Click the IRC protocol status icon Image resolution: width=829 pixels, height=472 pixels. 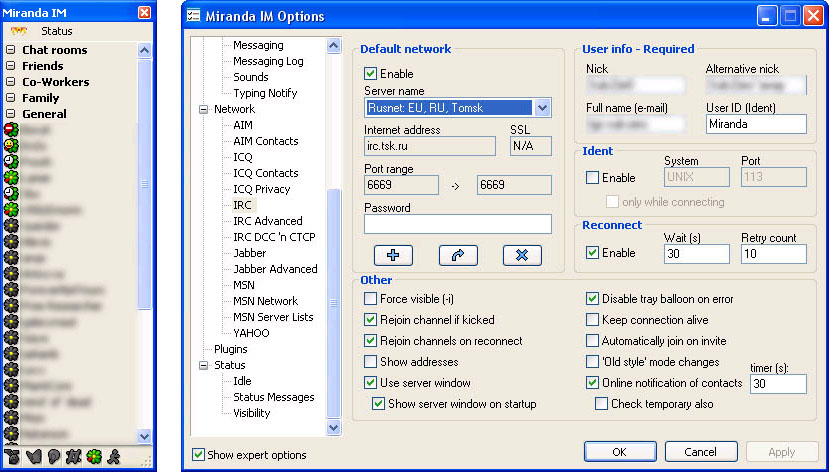pos(74,456)
